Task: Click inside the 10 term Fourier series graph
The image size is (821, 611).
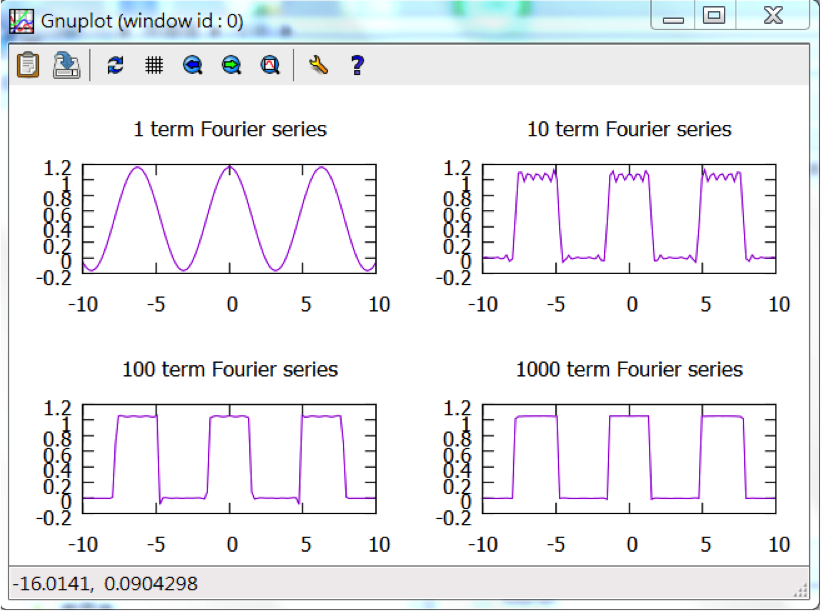Action: (629, 220)
